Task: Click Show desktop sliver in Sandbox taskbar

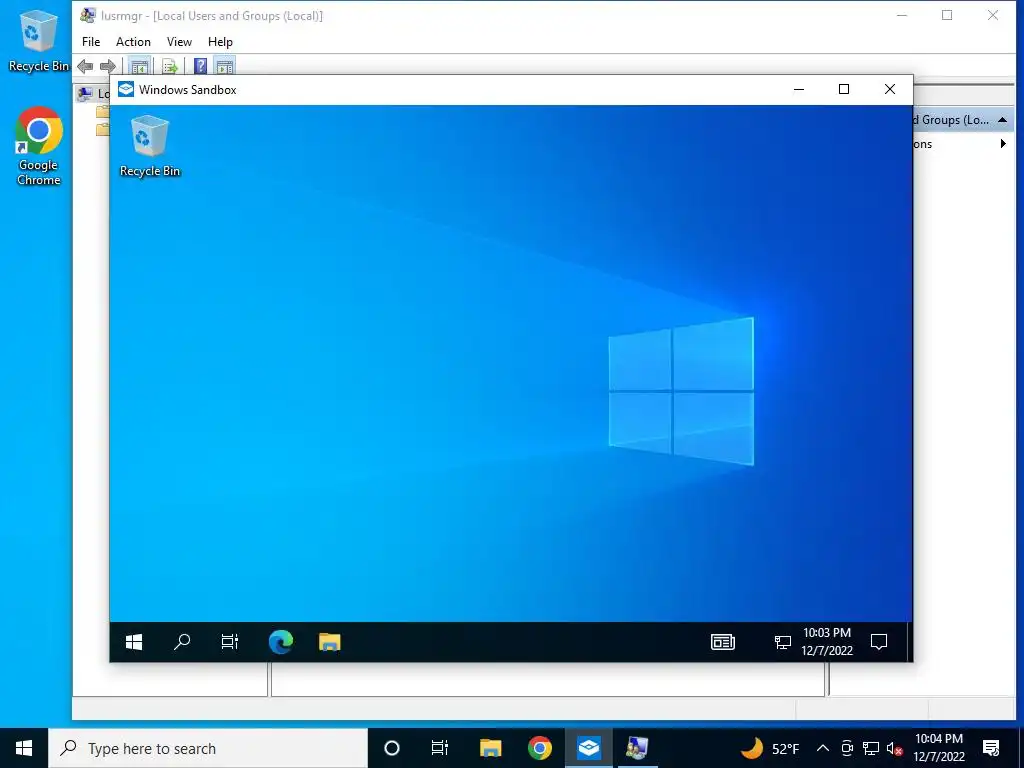Action: [910, 642]
